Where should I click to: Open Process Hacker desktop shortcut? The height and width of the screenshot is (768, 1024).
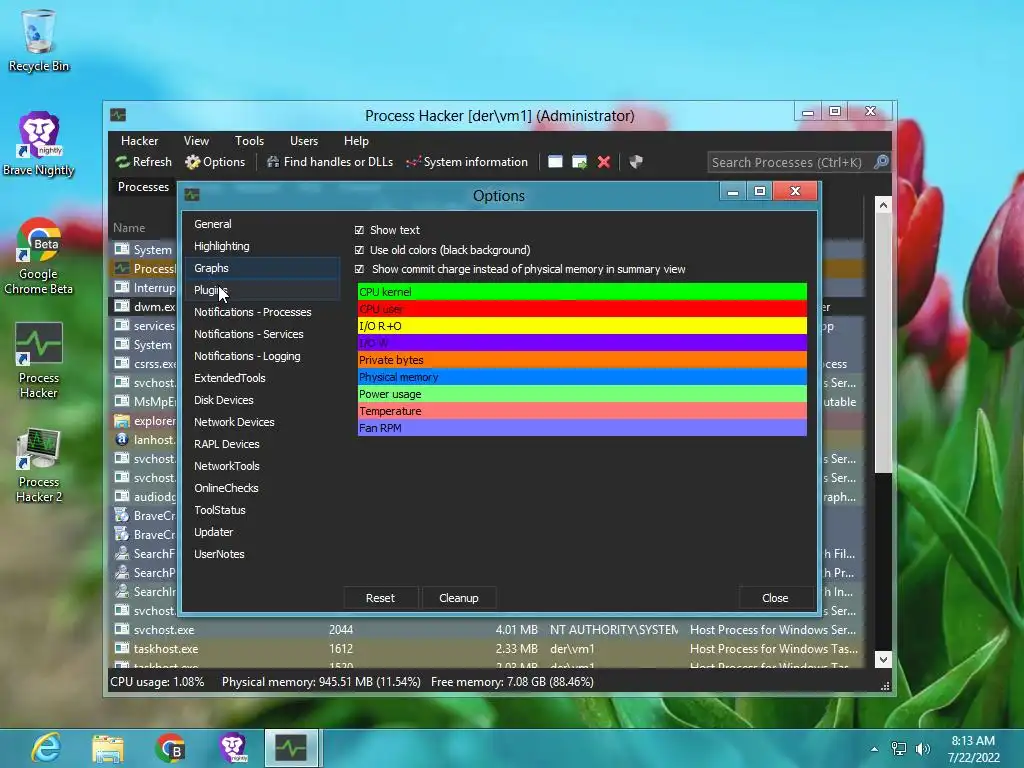39,360
